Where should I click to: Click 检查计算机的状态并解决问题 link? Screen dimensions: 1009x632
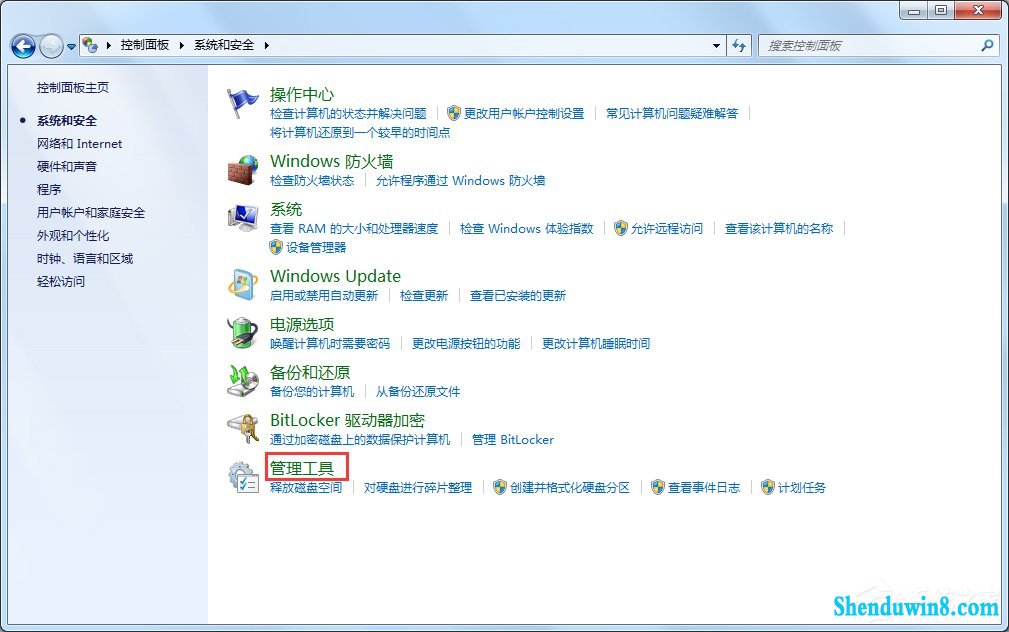[348, 113]
